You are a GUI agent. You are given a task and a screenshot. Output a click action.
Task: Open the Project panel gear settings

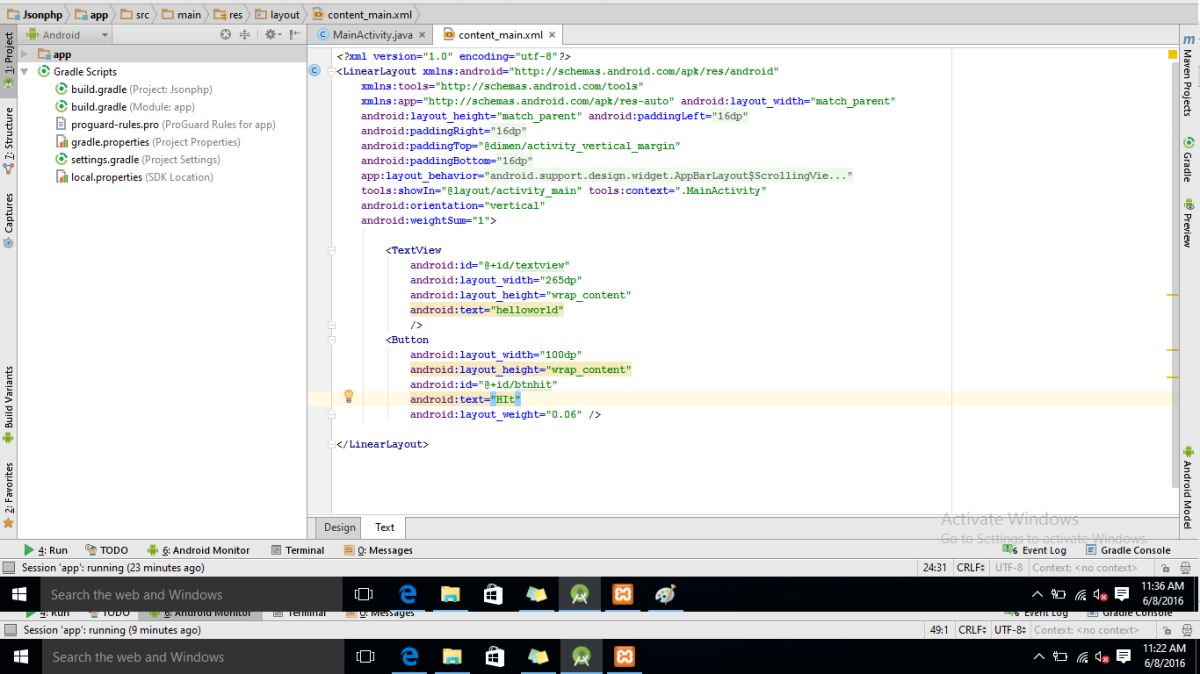pyautogui.click(x=271, y=34)
